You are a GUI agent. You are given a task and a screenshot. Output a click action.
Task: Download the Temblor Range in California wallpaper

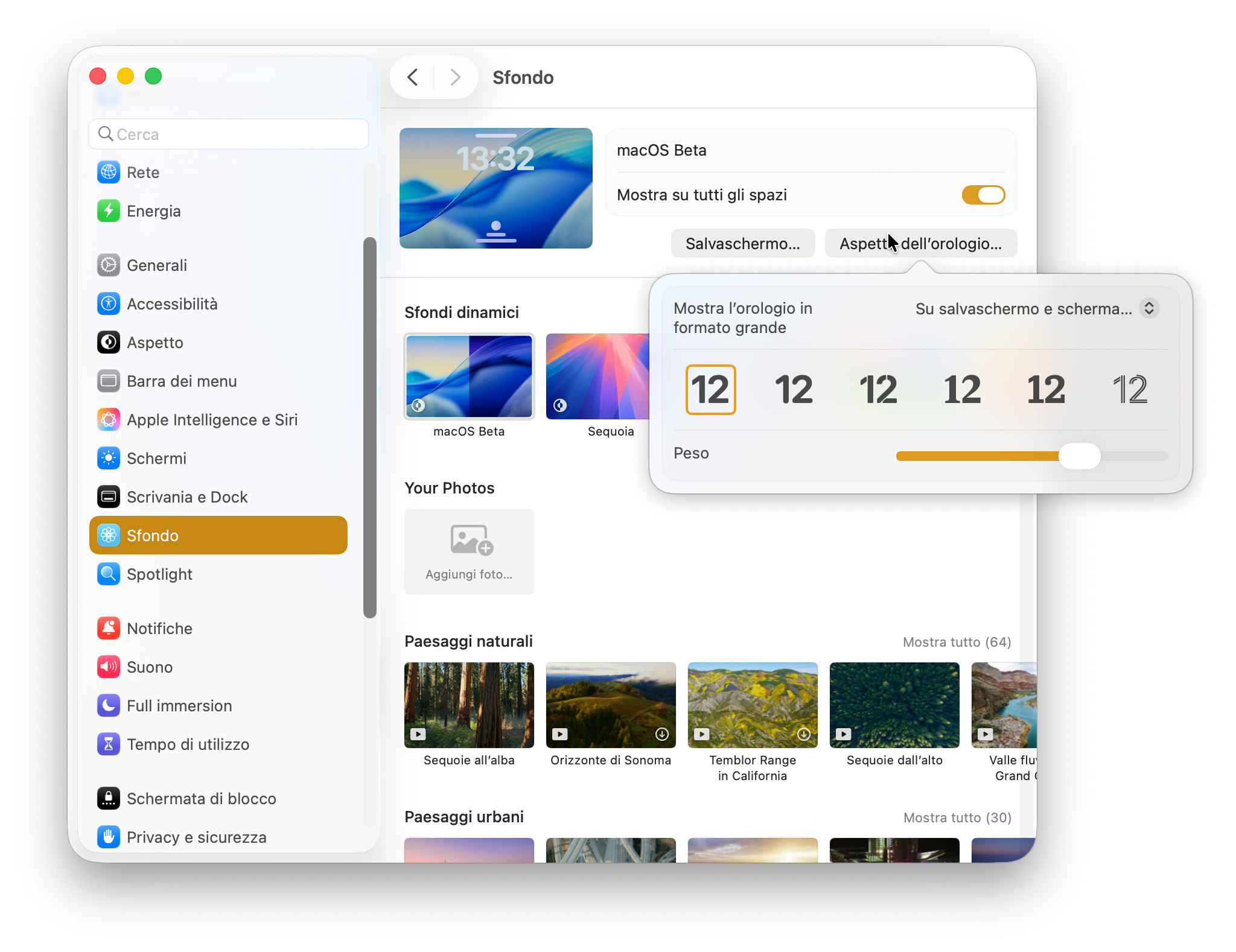pyautogui.click(x=803, y=734)
